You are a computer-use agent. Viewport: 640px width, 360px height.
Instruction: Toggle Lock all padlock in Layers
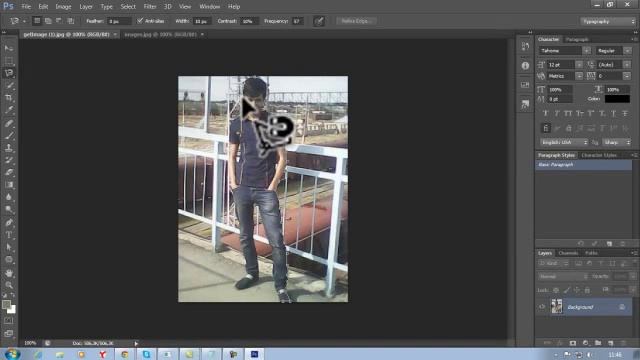pyautogui.click(x=587, y=290)
